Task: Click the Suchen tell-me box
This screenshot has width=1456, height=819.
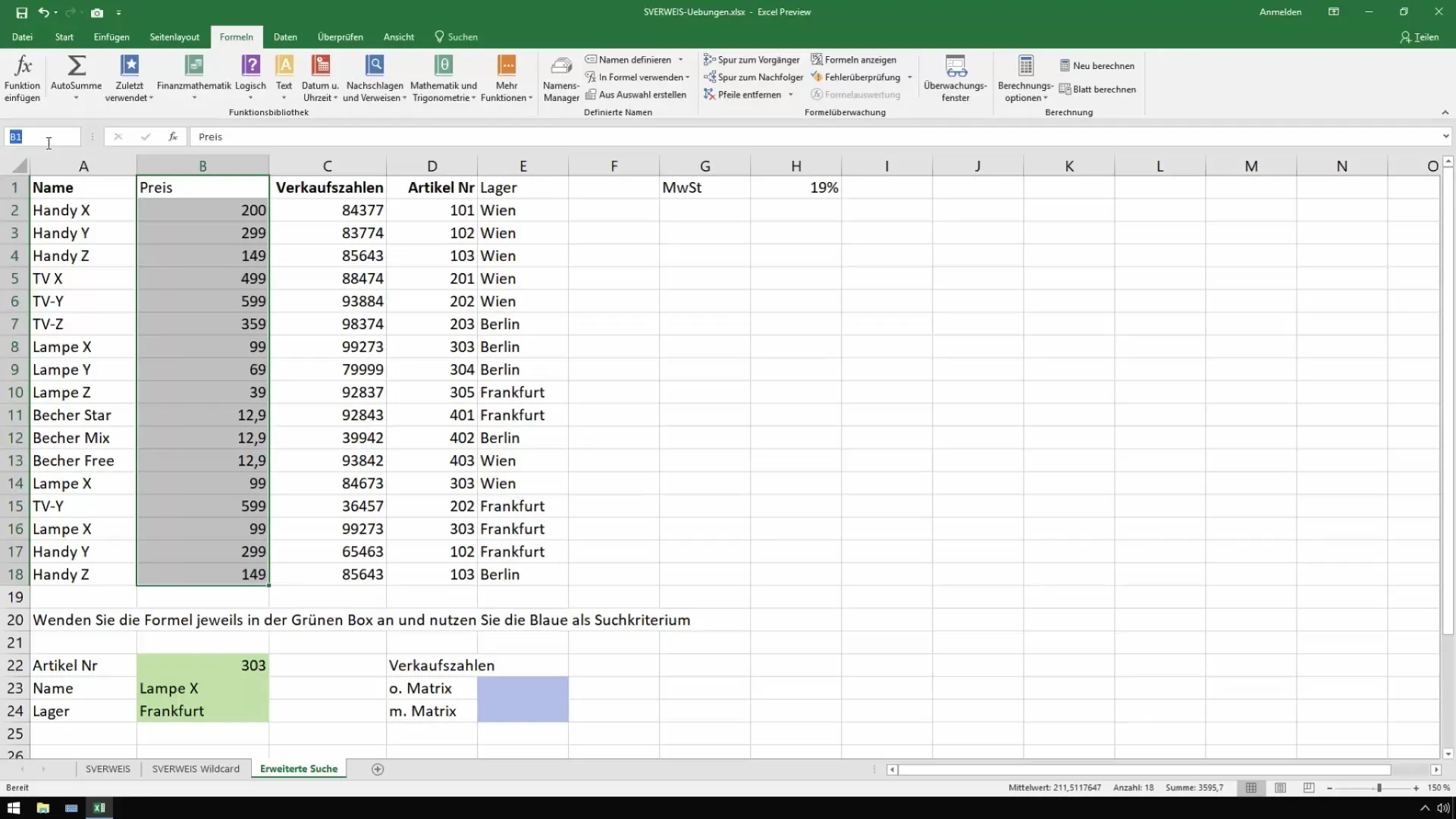Action: click(456, 37)
